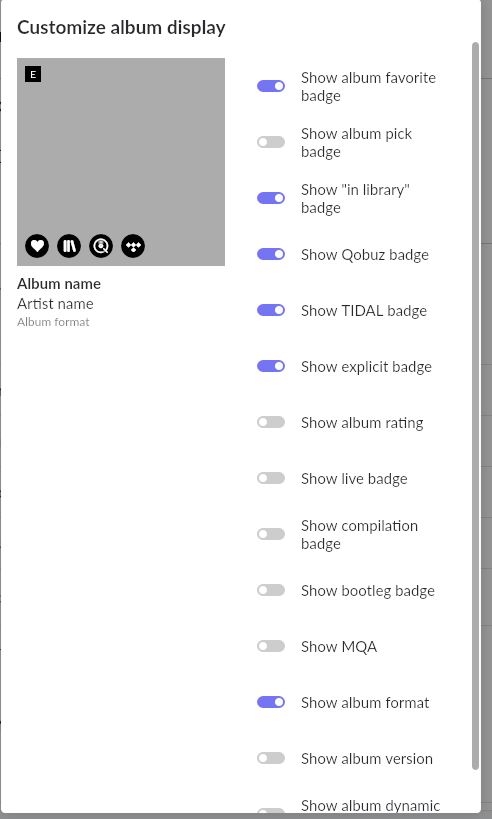Image resolution: width=492 pixels, height=819 pixels.
Task: Enable Show album version switch
Action: pyautogui.click(x=271, y=758)
